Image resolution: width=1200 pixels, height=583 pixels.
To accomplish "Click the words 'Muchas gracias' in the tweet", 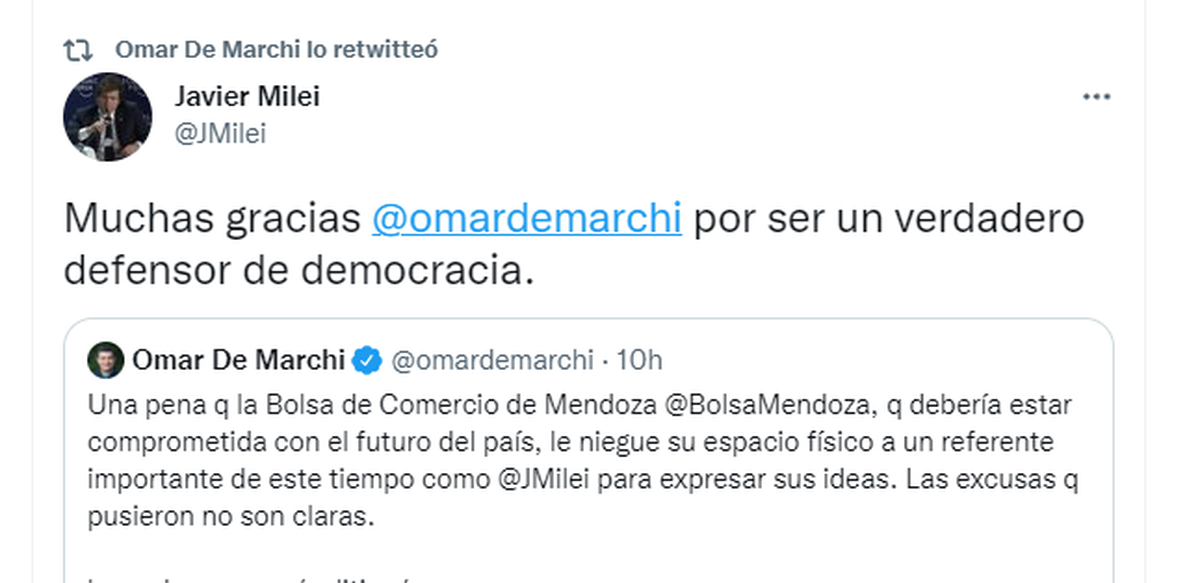I will pyautogui.click(x=212, y=219).
